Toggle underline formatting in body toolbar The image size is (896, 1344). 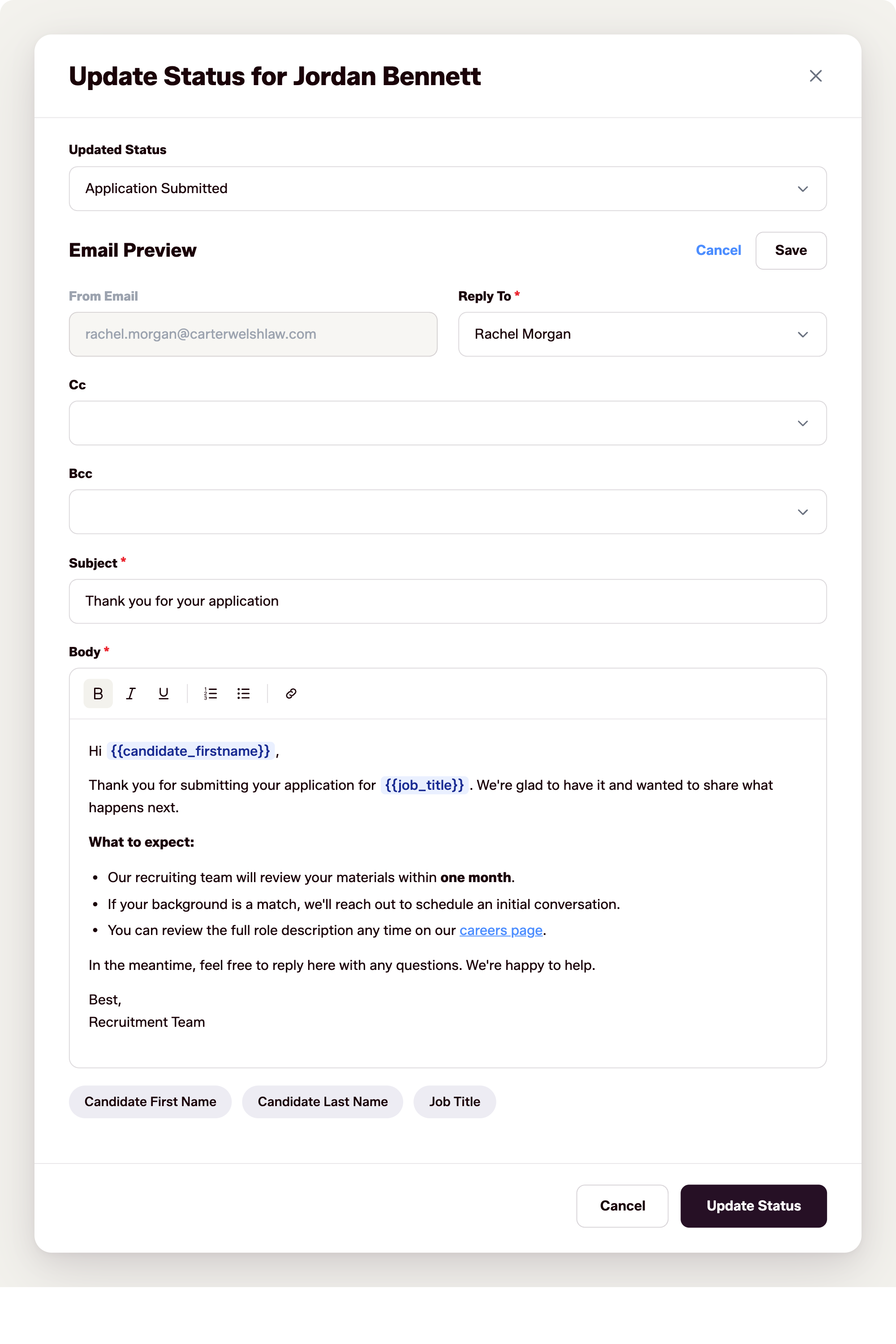164,693
